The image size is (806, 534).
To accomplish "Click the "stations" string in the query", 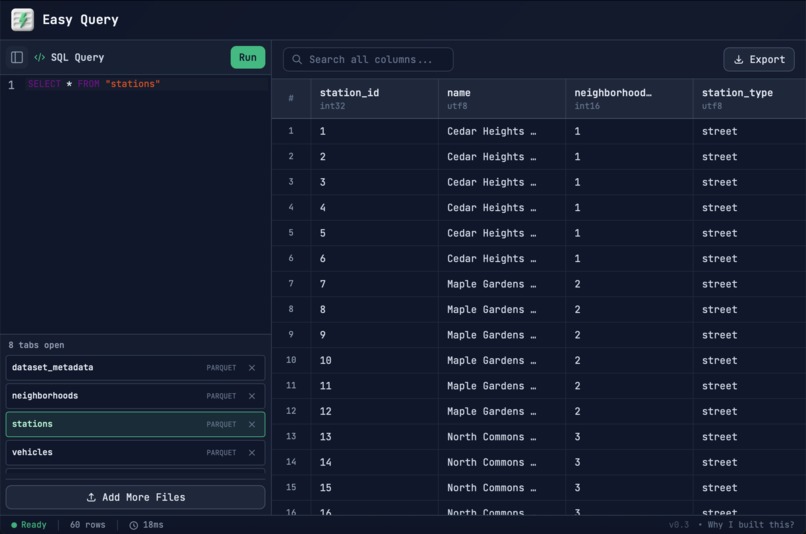I will 133,84.
